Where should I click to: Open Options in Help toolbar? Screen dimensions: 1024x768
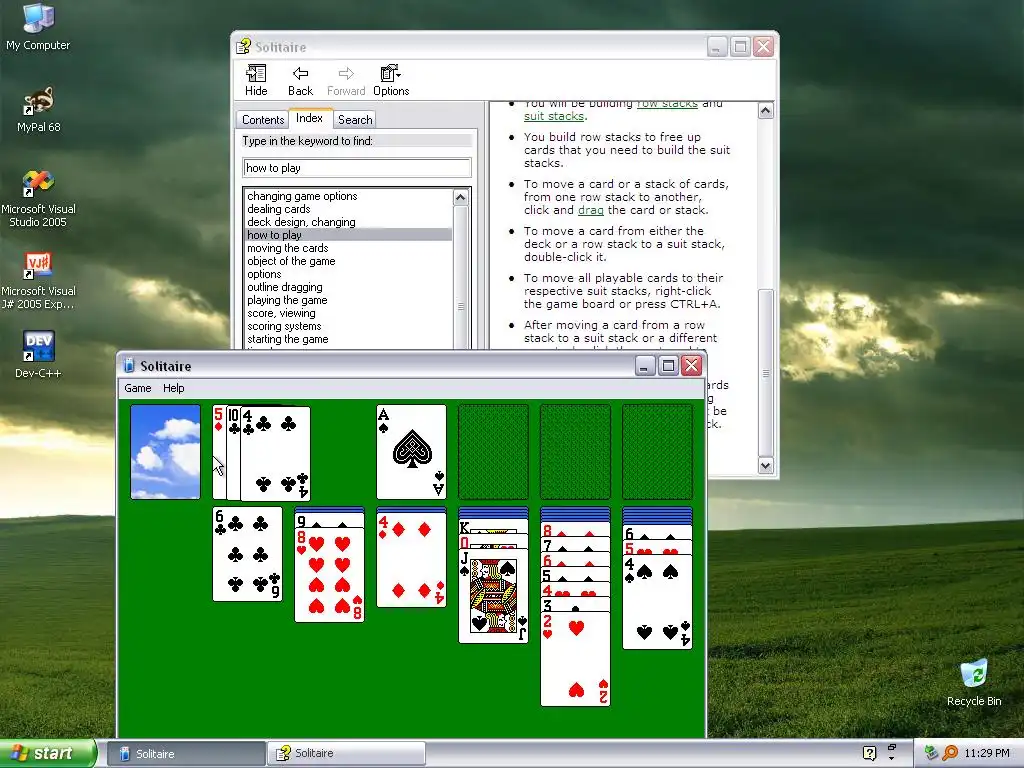391,80
